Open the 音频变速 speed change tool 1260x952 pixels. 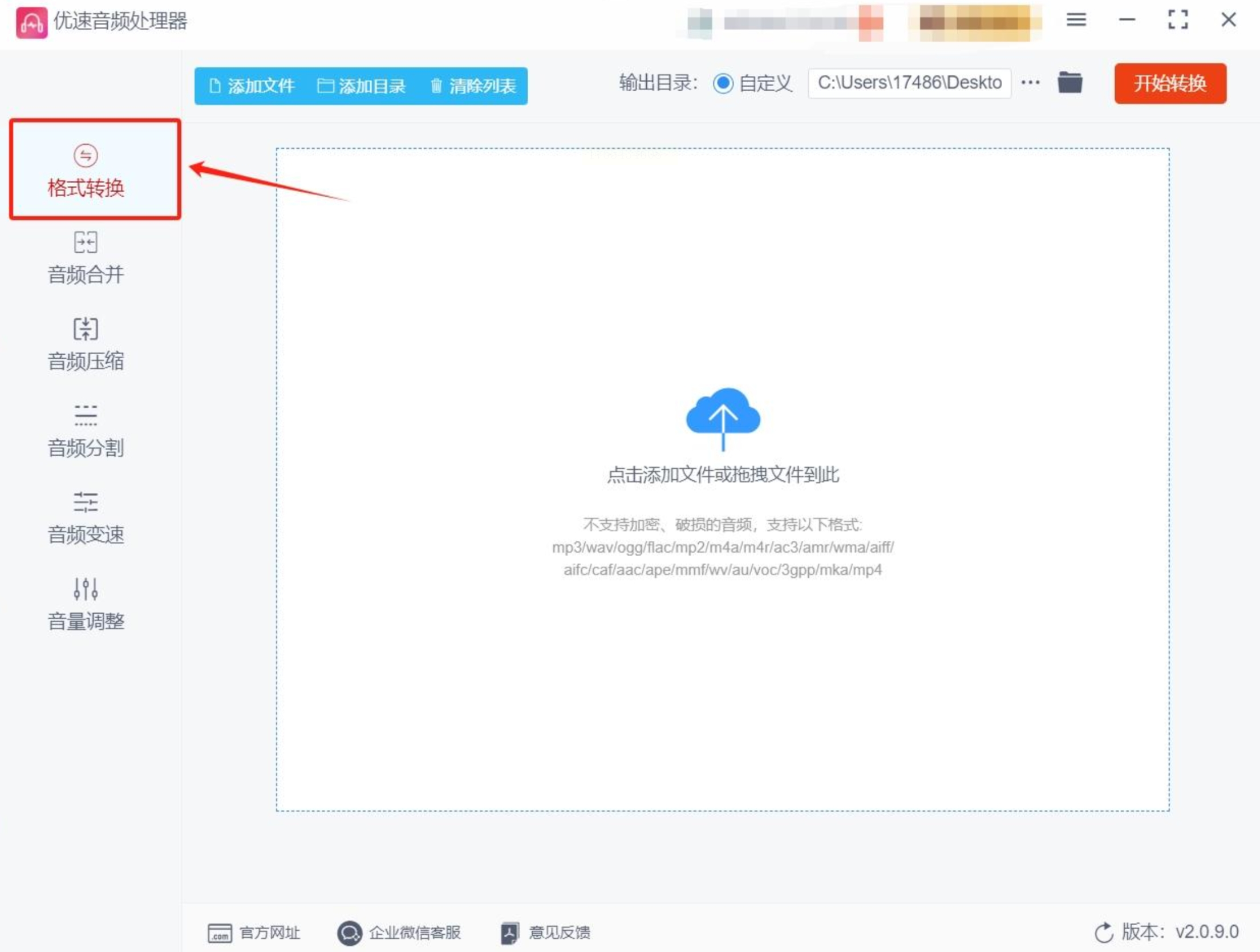(86, 518)
